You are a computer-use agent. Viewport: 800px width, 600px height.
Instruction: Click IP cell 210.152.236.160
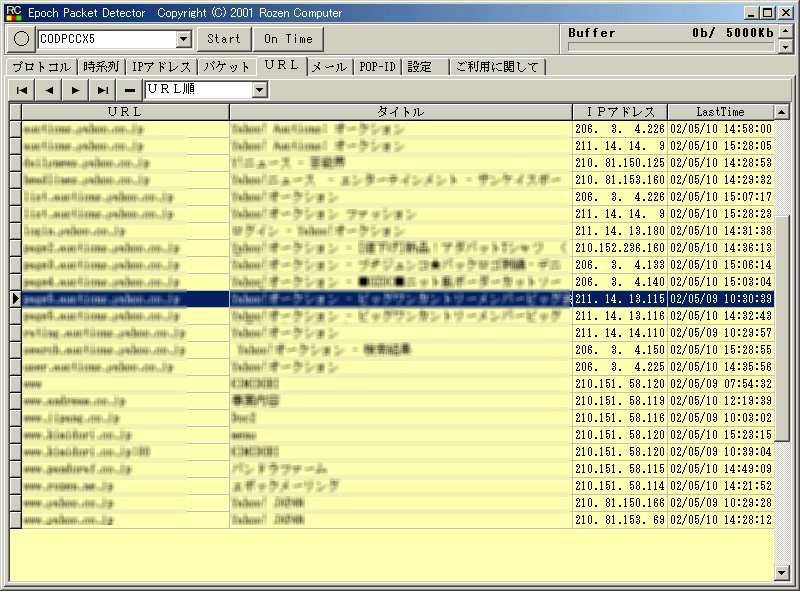[620, 248]
